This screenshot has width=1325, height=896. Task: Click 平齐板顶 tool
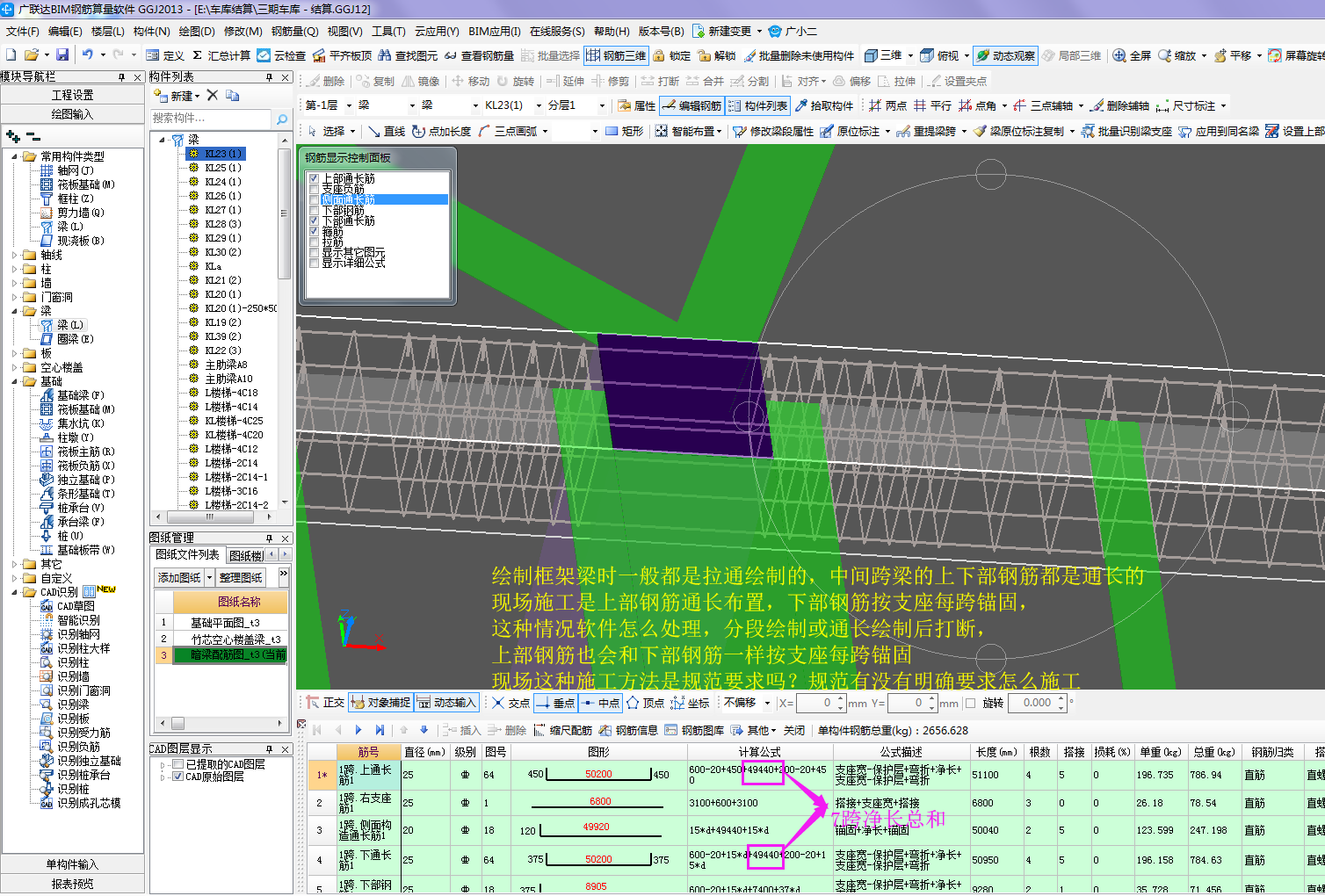[x=342, y=55]
